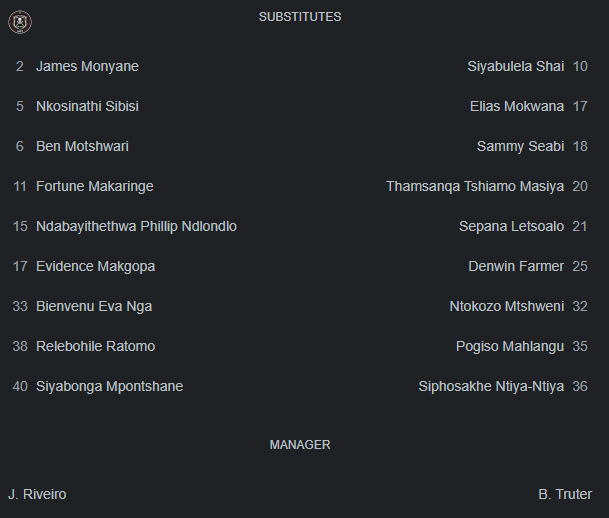Open Bienvenu Eva Nga's profile
Image resolution: width=609 pixels, height=518 pixels.
pyautogui.click(x=94, y=307)
